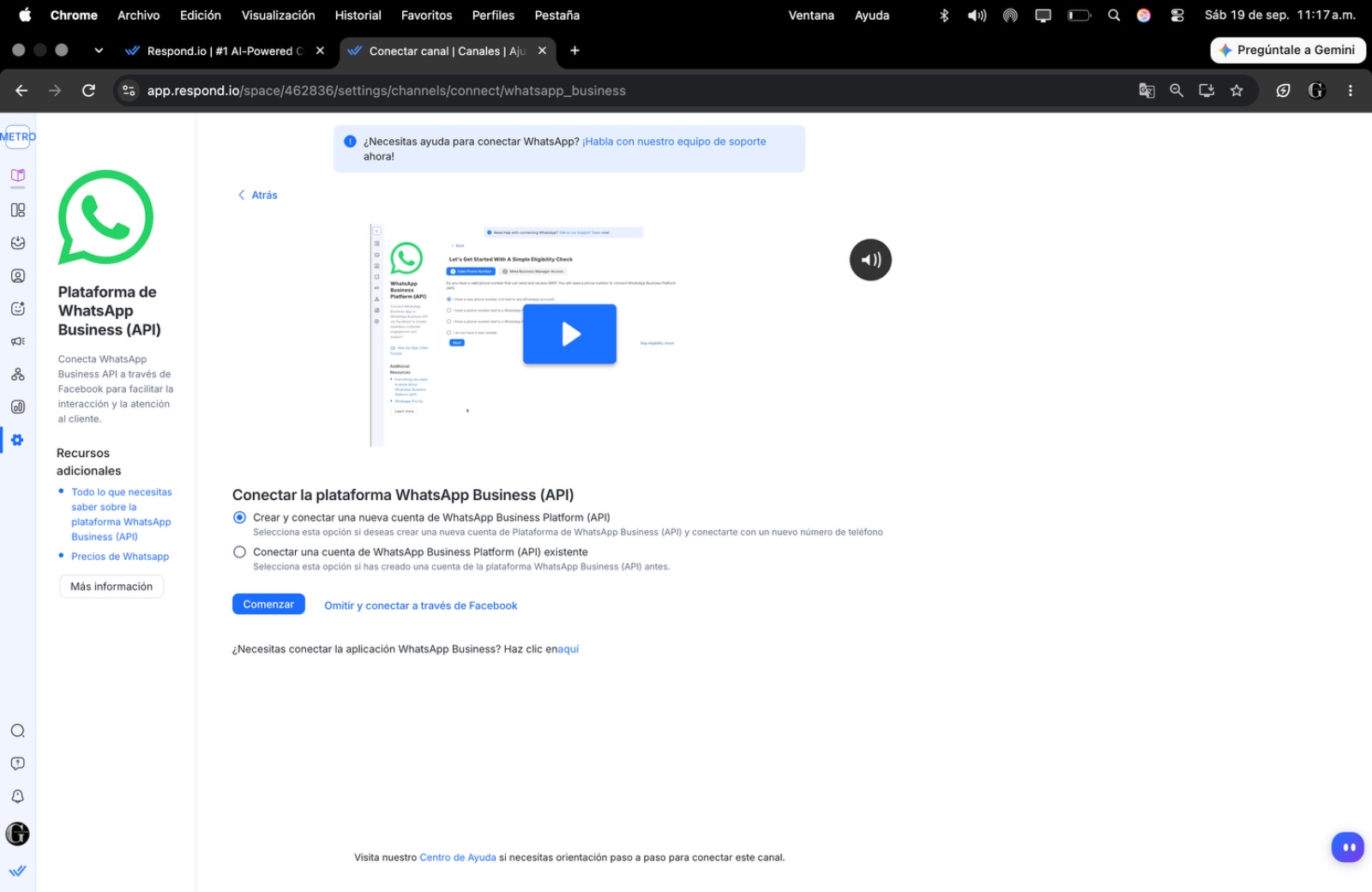View site information icon in address bar
The height and width of the screenshot is (892, 1372).
coord(129,90)
